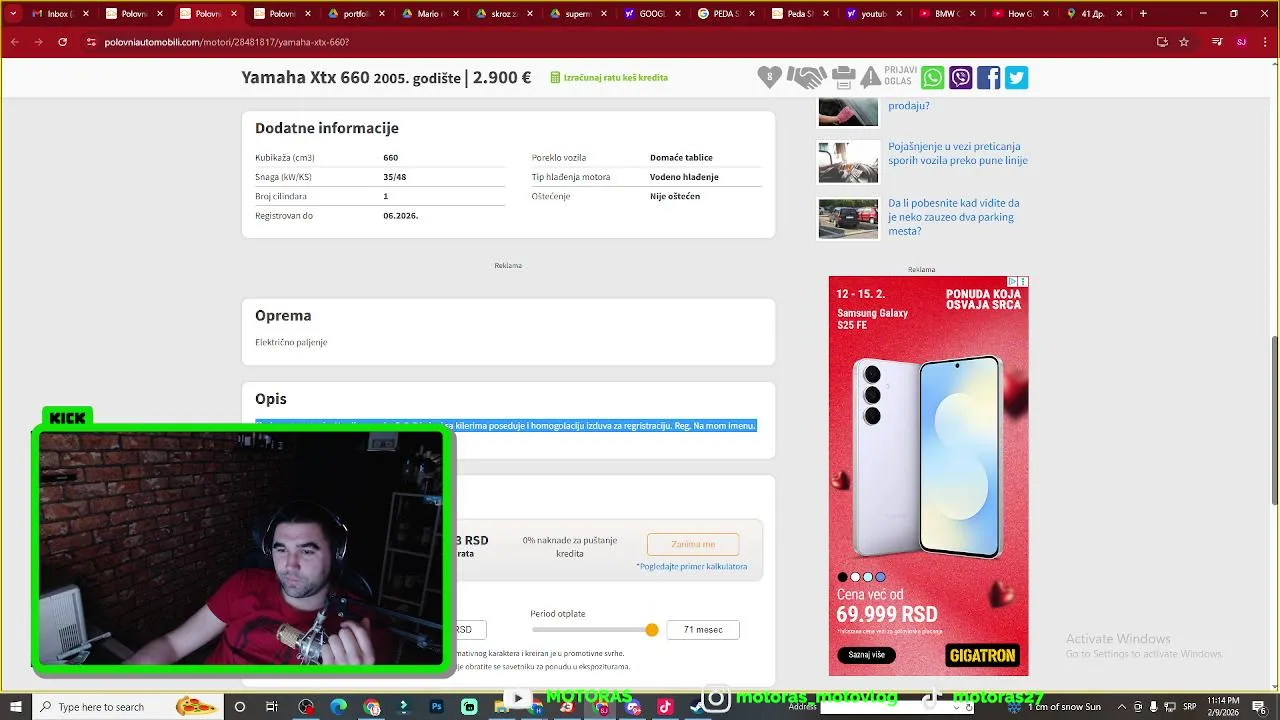Switch to the BMW YouTube tab

click(946, 14)
